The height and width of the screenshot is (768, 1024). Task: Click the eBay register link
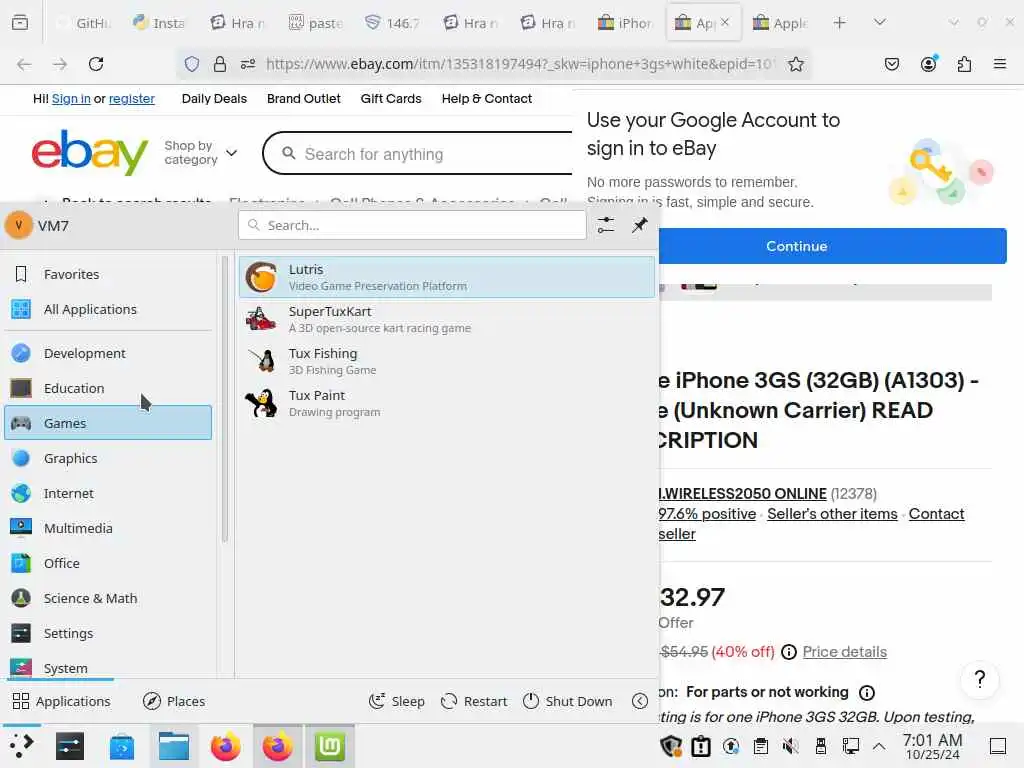pos(132,99)
